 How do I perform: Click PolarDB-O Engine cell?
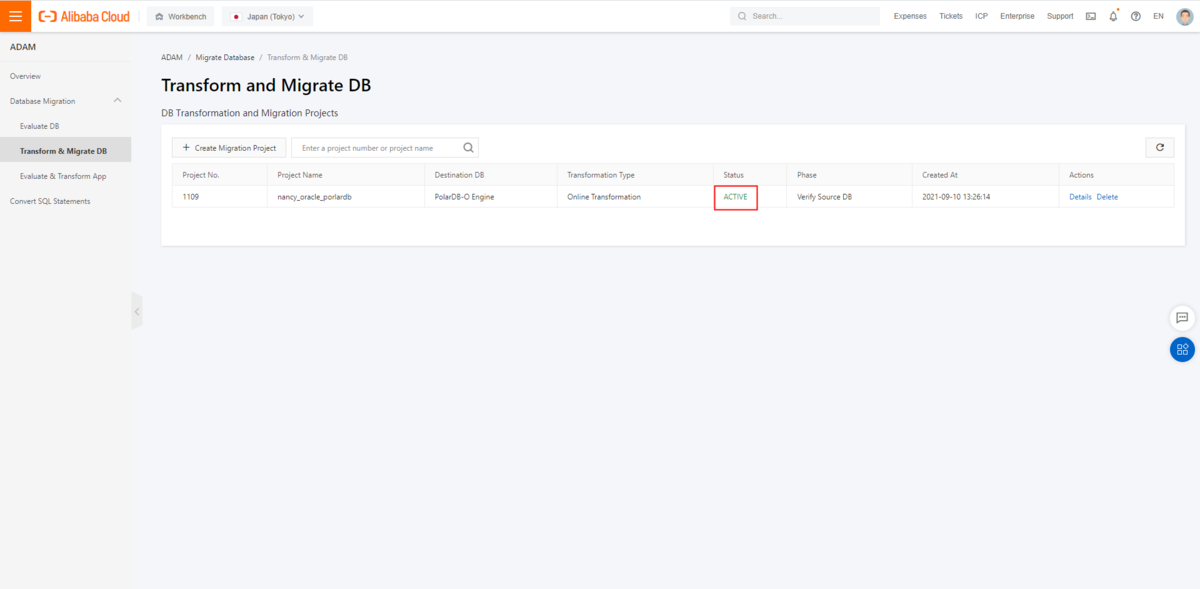click(464, 197)
